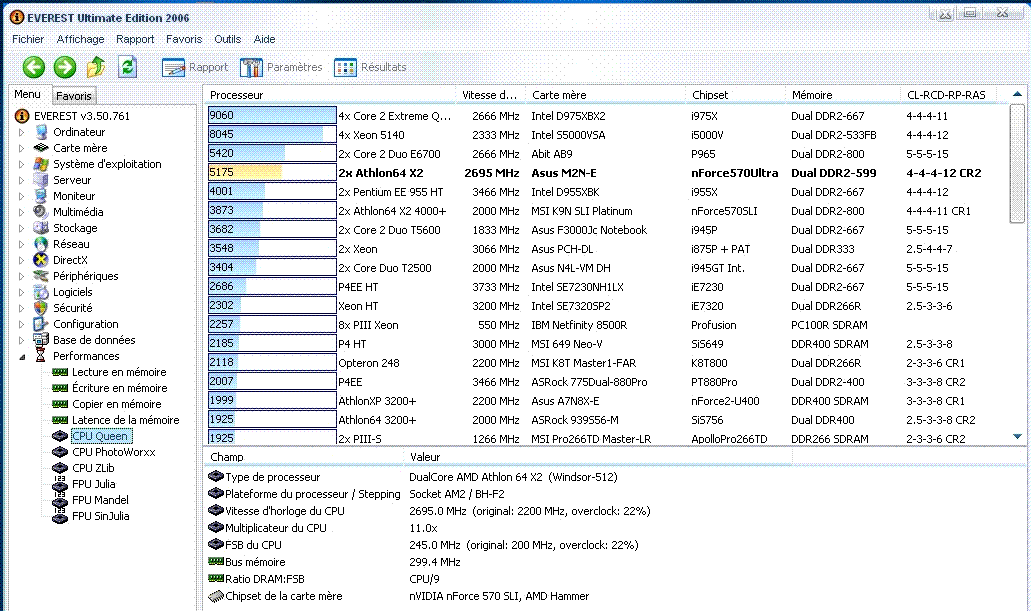Open the Rapport toolbar button
Viewport: 1031px width, 611px height.
(x=195, y=67)
